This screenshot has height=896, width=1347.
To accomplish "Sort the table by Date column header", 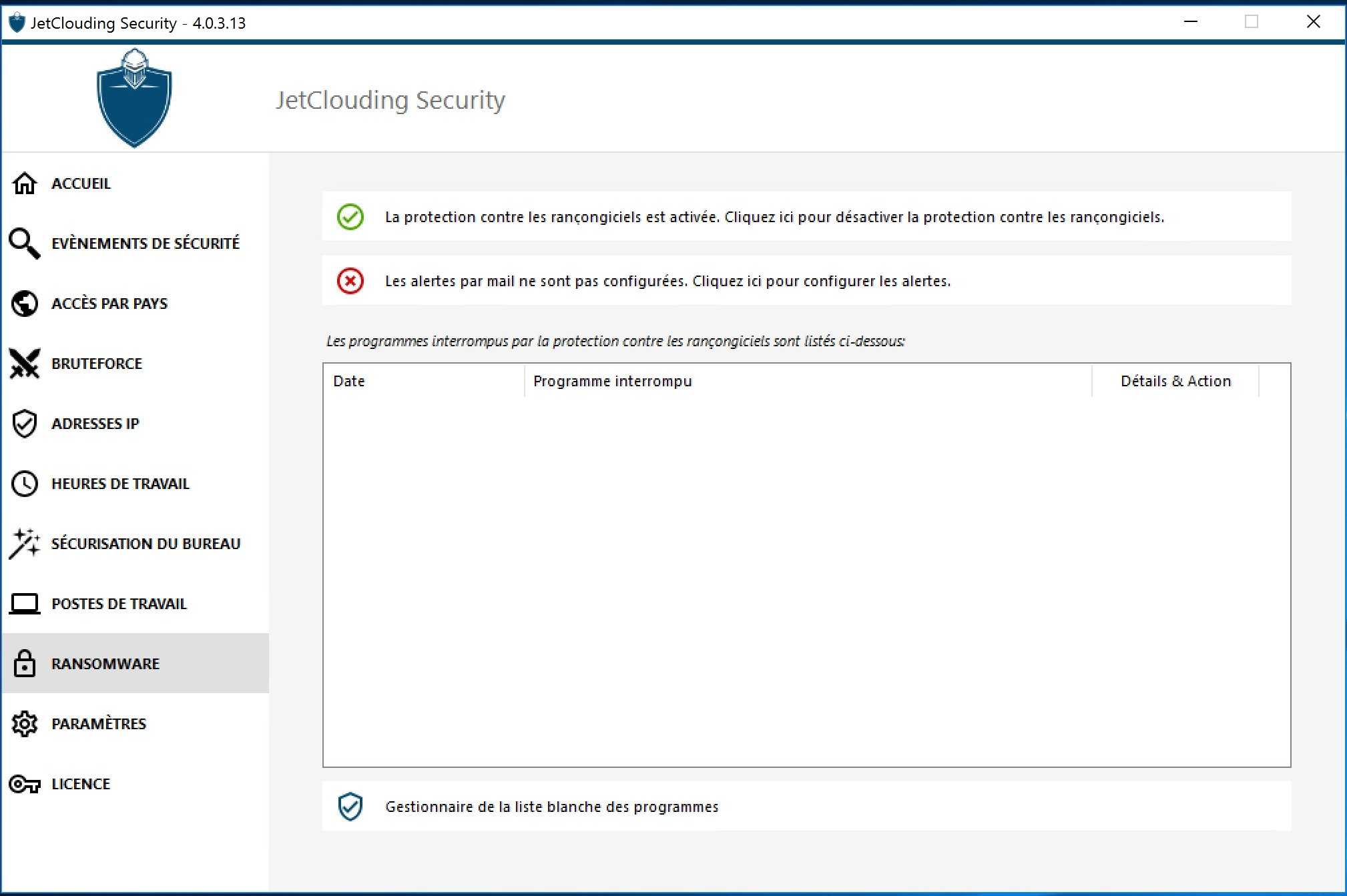I will pyautogui.click(x=349, y=381).
